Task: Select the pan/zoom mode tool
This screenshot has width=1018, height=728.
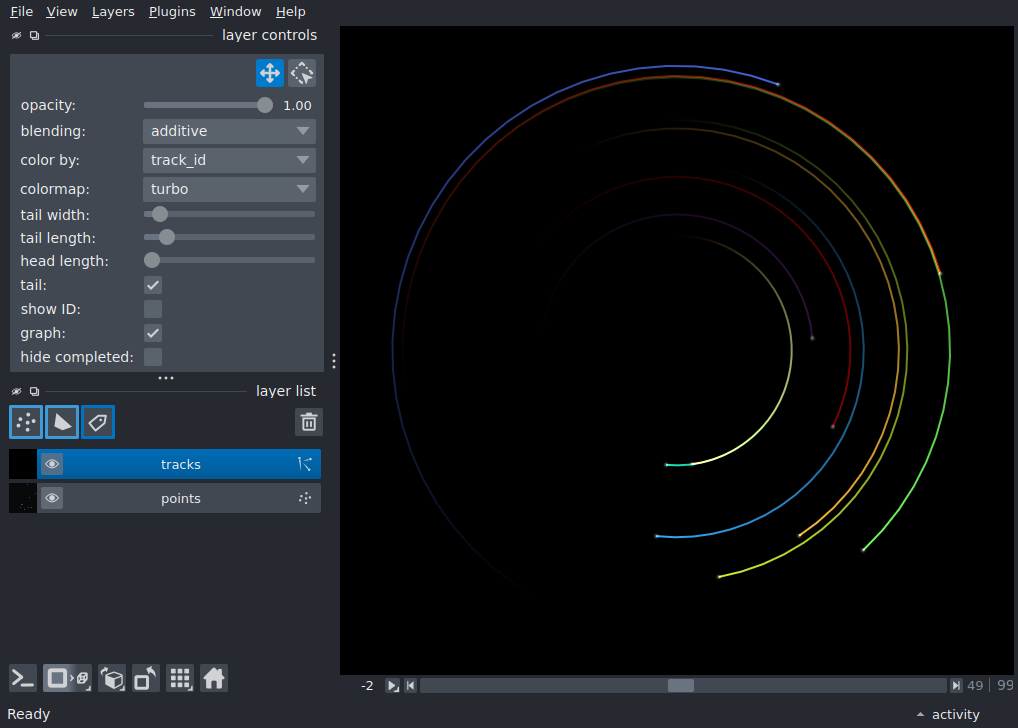Action: [x=269, y=73]
